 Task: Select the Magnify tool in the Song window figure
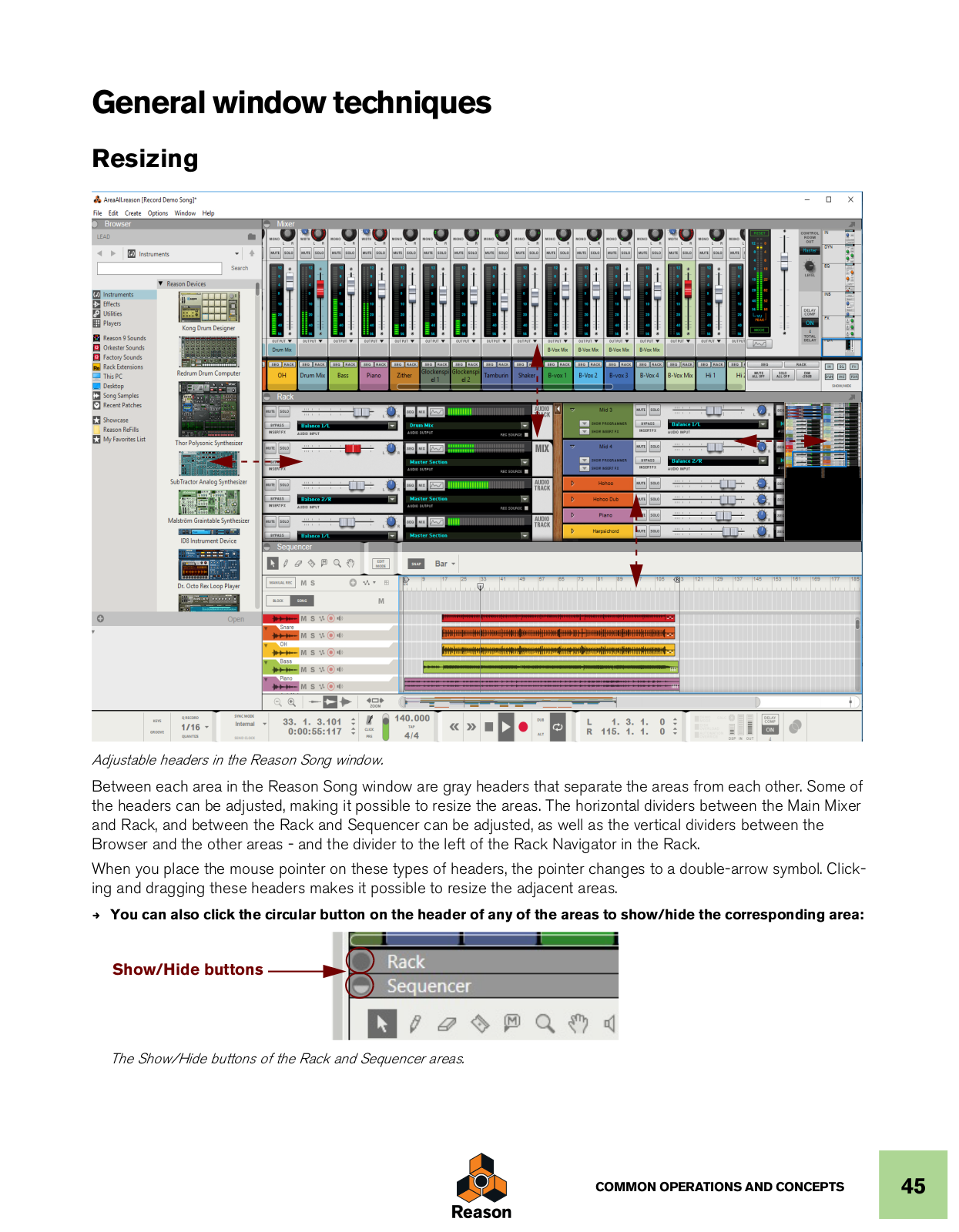(337, 564)
